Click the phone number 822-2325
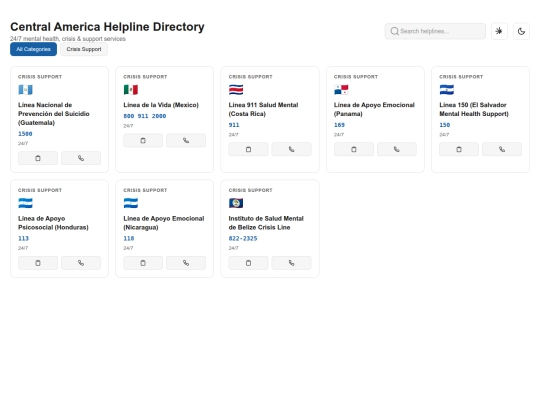Image resolution: width=540 pixels, height=405 pixels. [243, 238]
